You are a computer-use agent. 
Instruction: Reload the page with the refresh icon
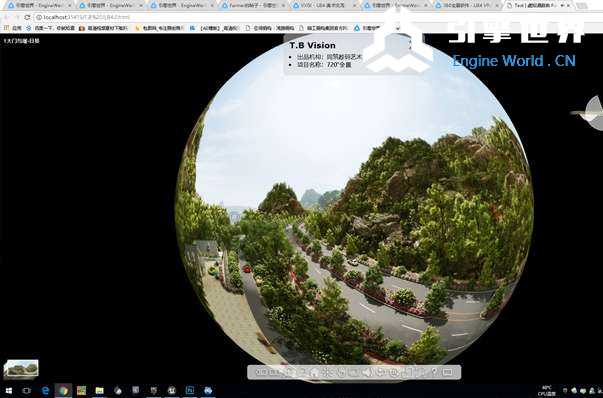tap(27, 17)
